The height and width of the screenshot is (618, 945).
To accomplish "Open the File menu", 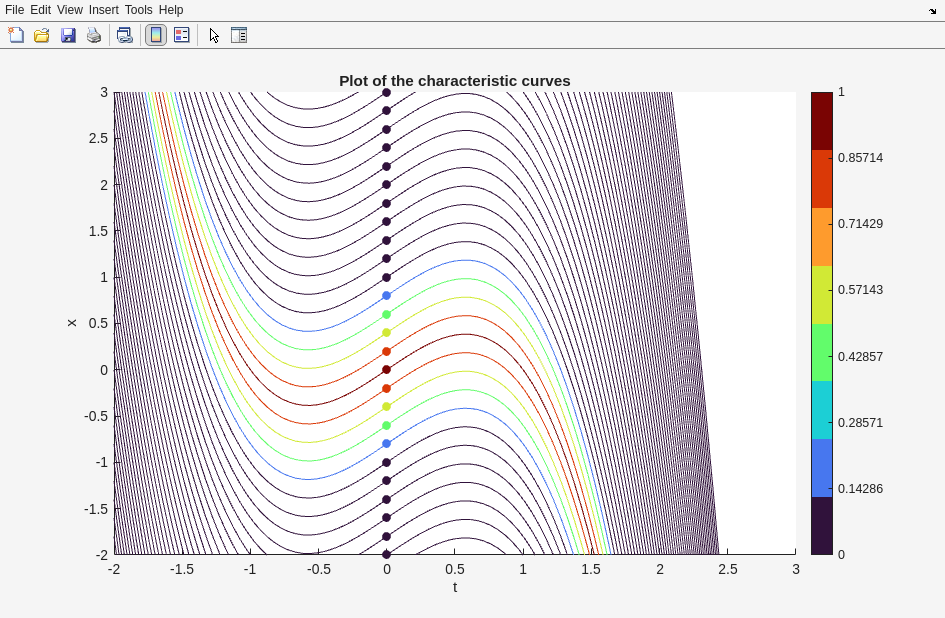I will click(x=14, y=10).
